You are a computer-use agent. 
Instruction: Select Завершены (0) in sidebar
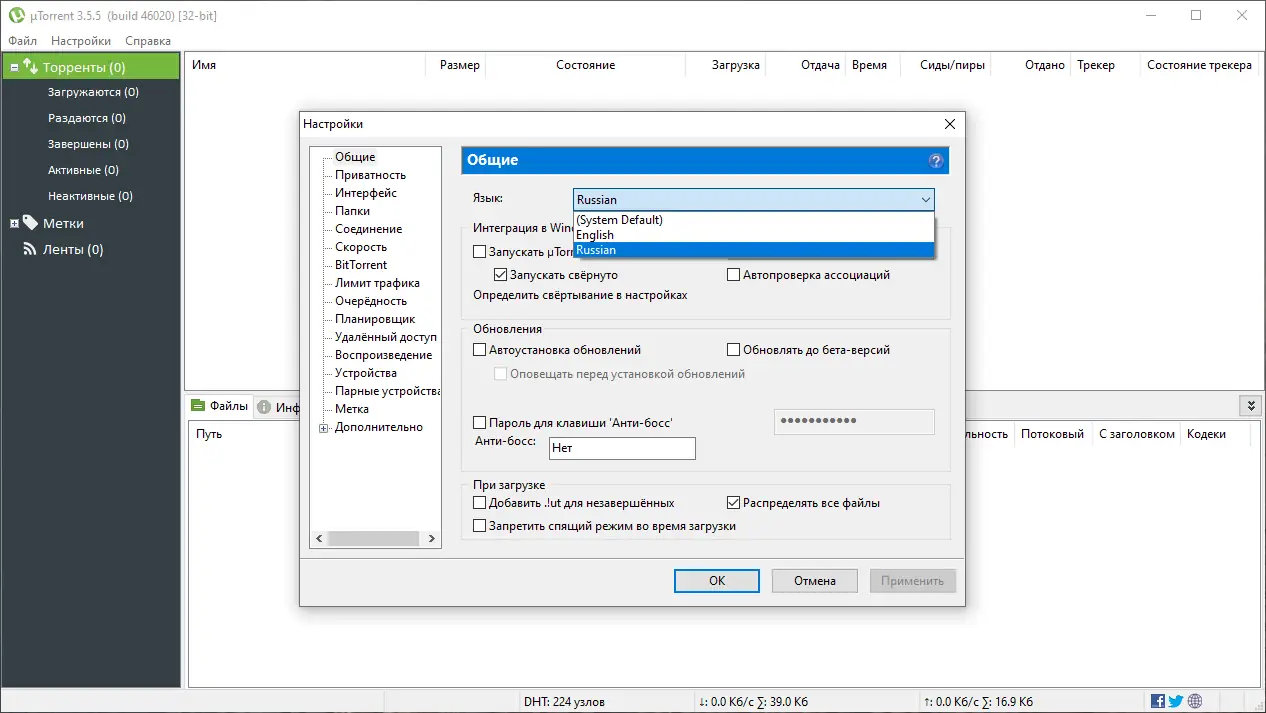pyautogui.click(x=88, y=144)
